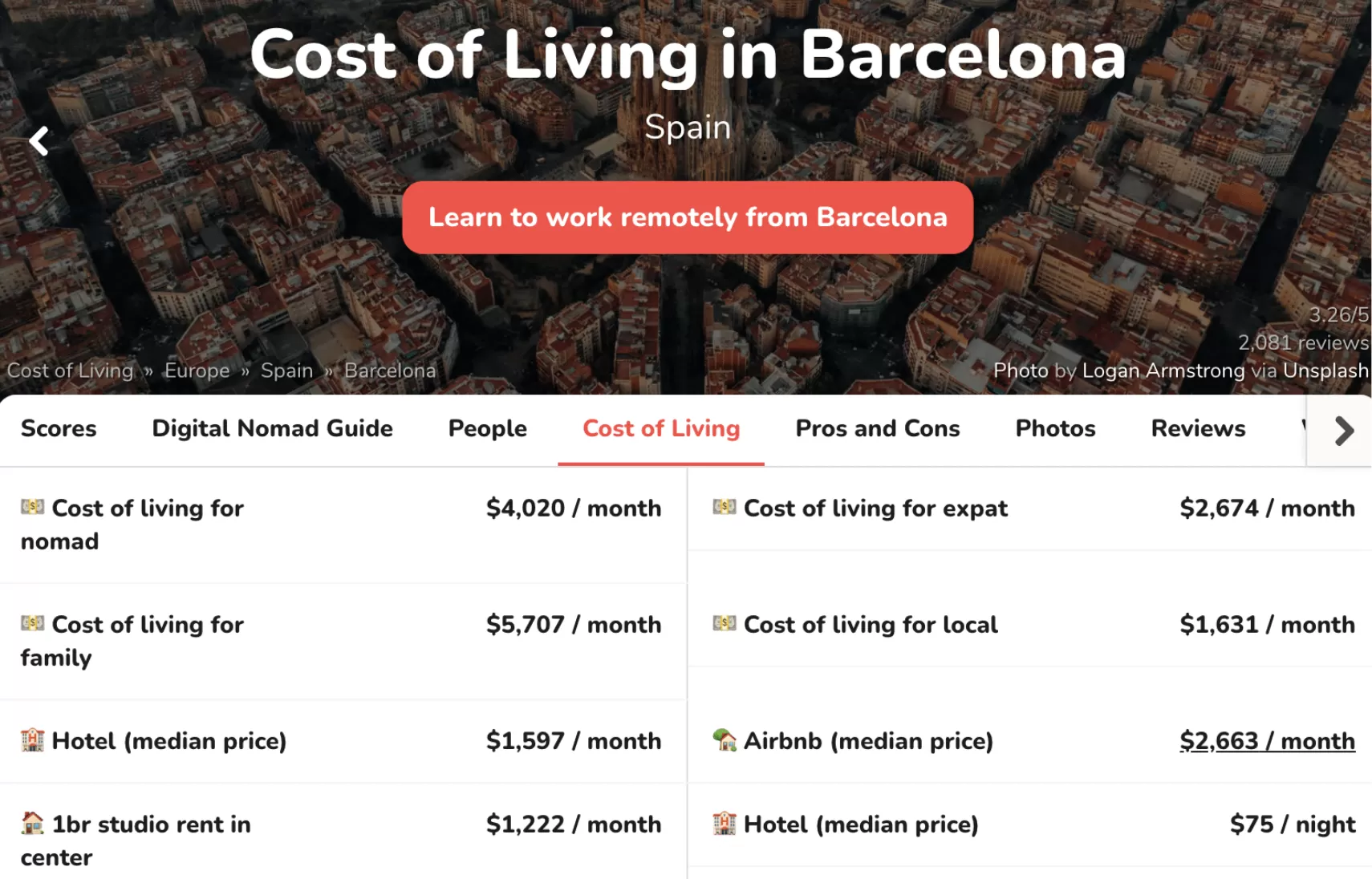Click the hotel icon beside nightly hotel price
The image size is (1372, 879).
pos(724,823)
